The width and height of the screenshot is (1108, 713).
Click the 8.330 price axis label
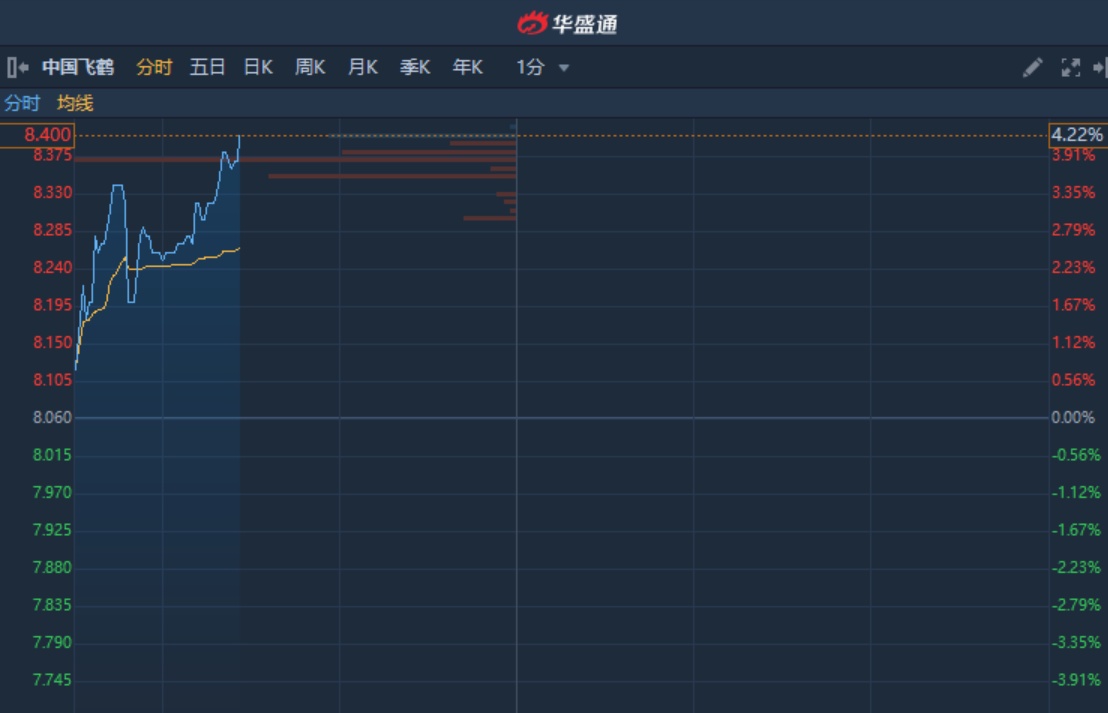point(52,192)
